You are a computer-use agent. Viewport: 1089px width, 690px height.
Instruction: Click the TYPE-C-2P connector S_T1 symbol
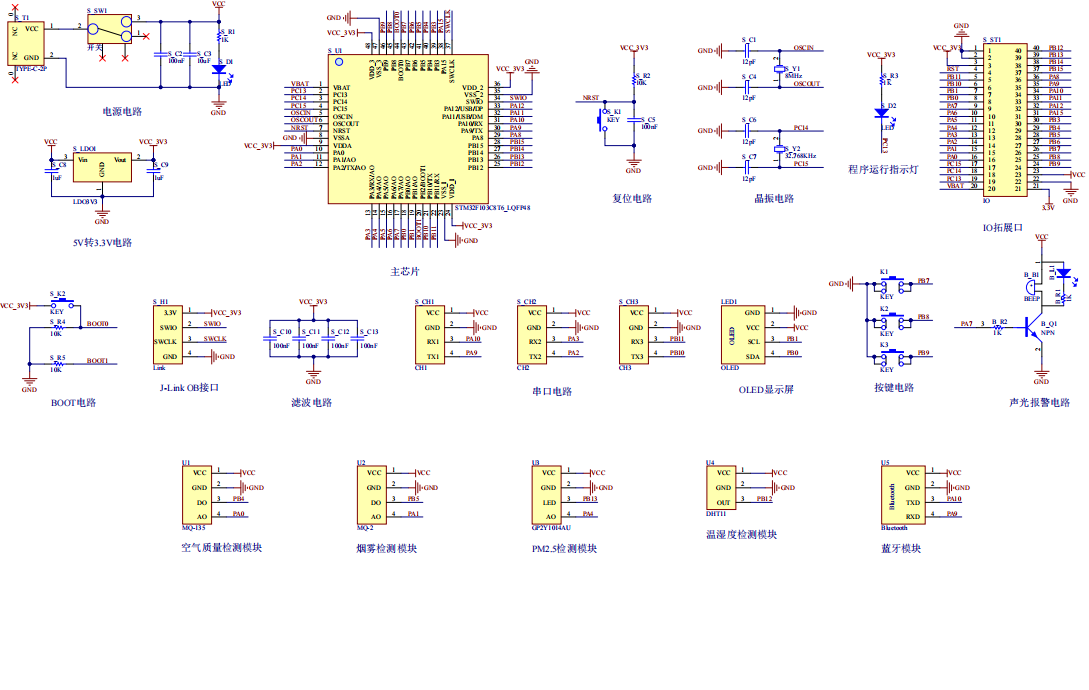[x=26, y=43]
